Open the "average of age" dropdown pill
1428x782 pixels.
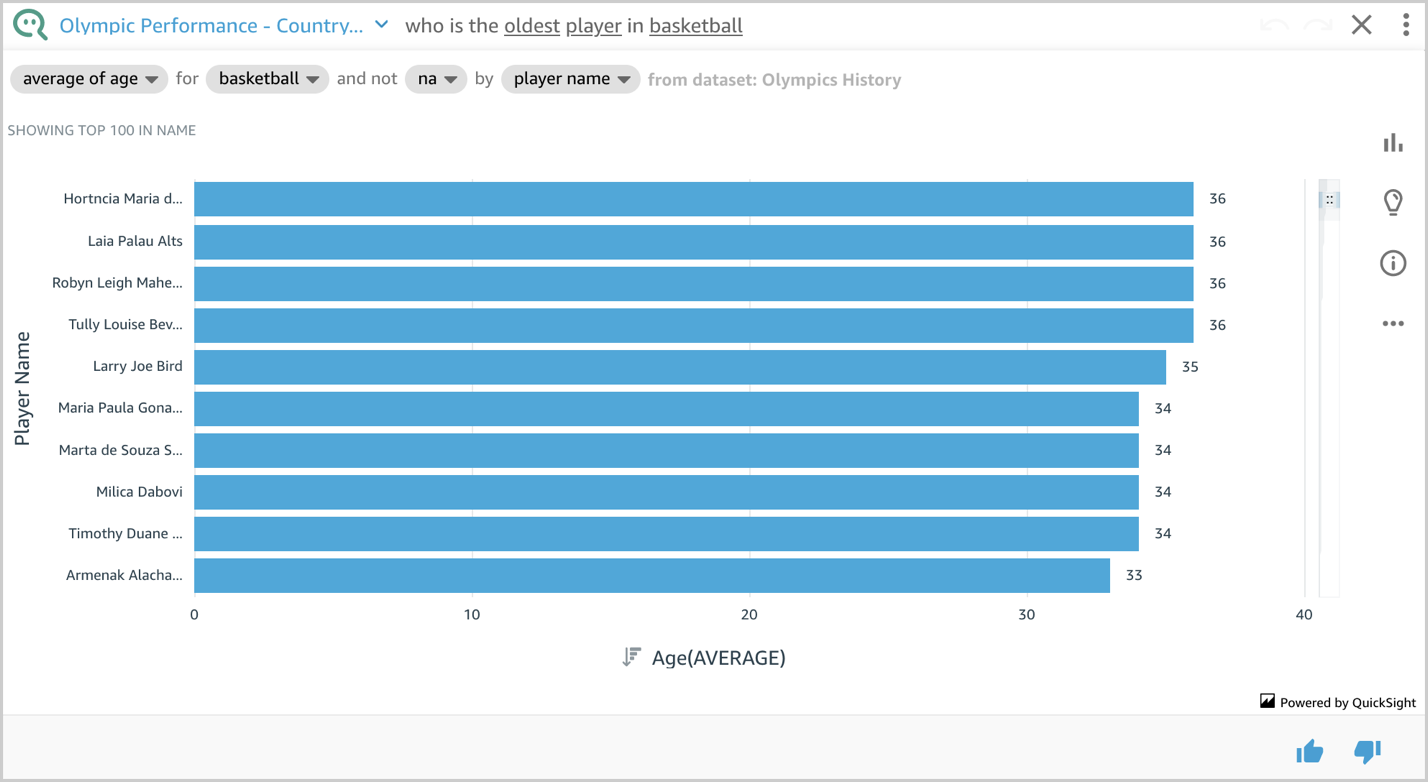pyautogui.click(x=89, y=79)
